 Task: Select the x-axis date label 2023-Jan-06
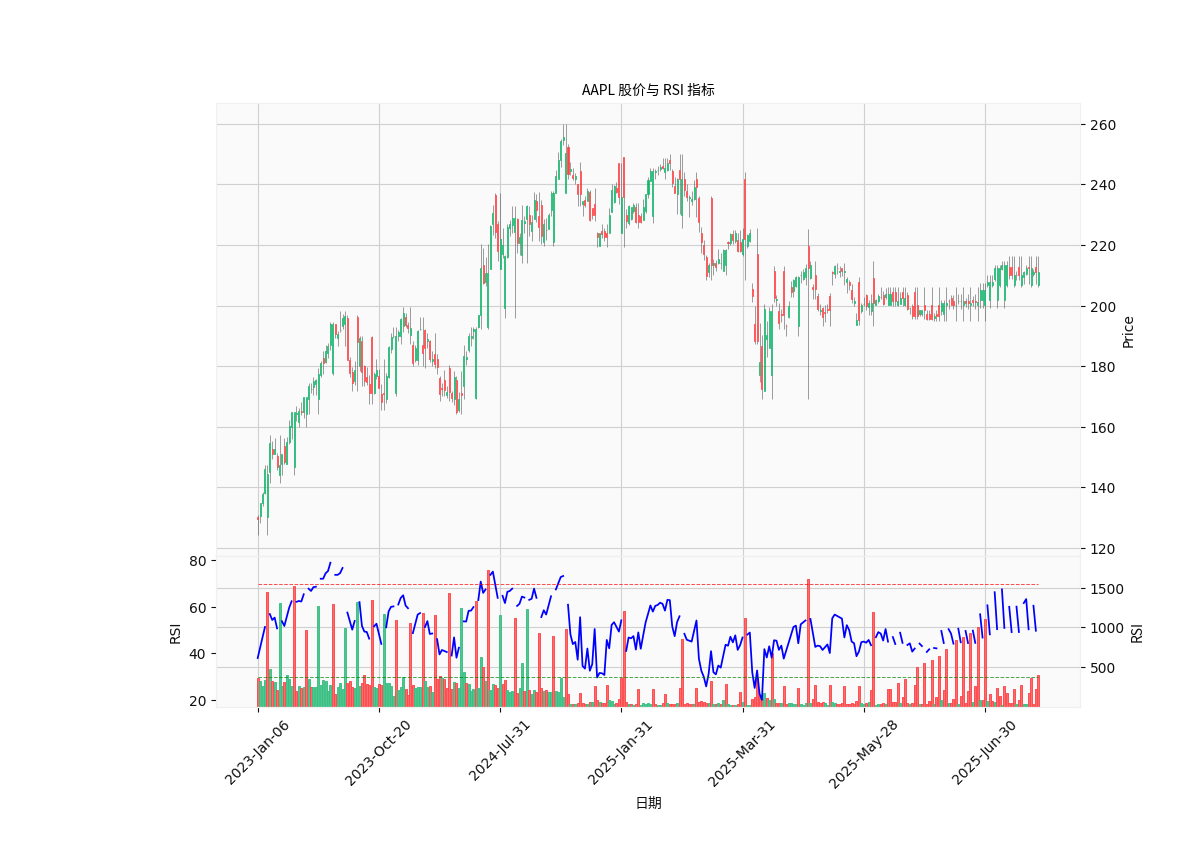coord(256,752)
